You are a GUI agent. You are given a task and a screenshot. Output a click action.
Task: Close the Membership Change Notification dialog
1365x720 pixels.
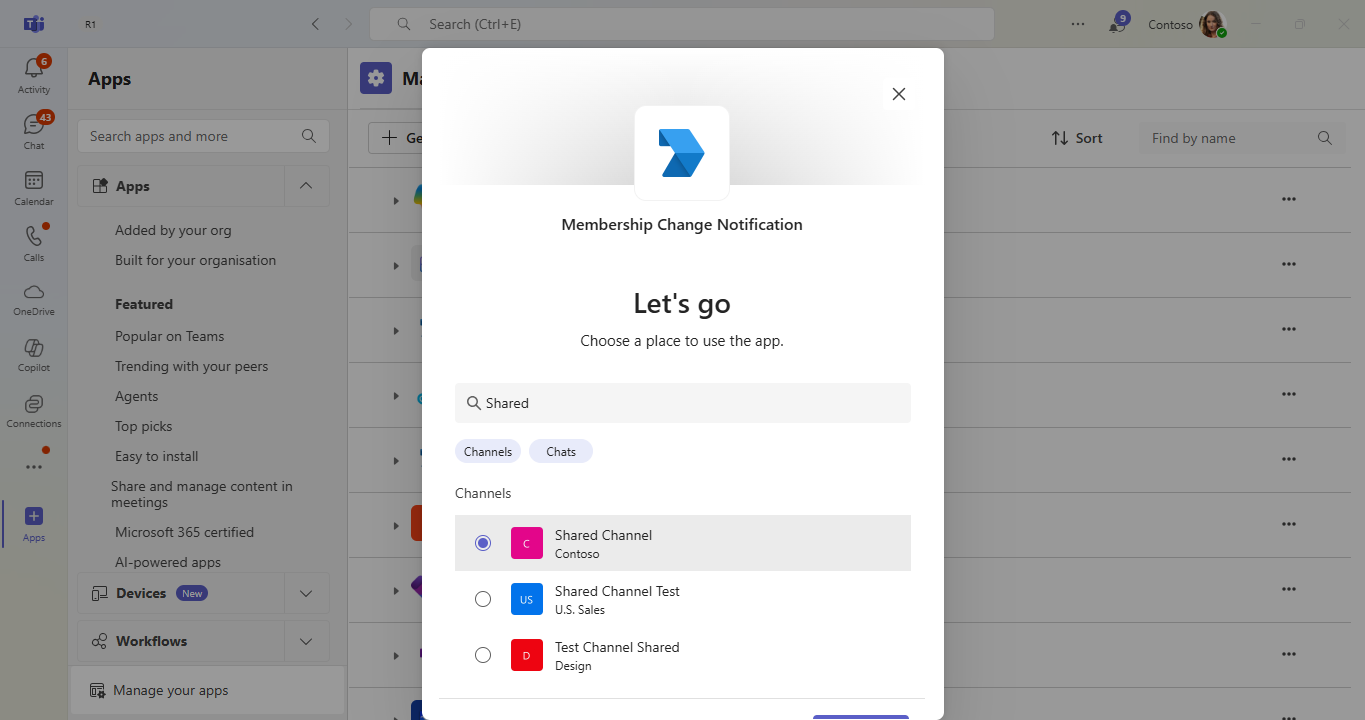click(899, 94)
